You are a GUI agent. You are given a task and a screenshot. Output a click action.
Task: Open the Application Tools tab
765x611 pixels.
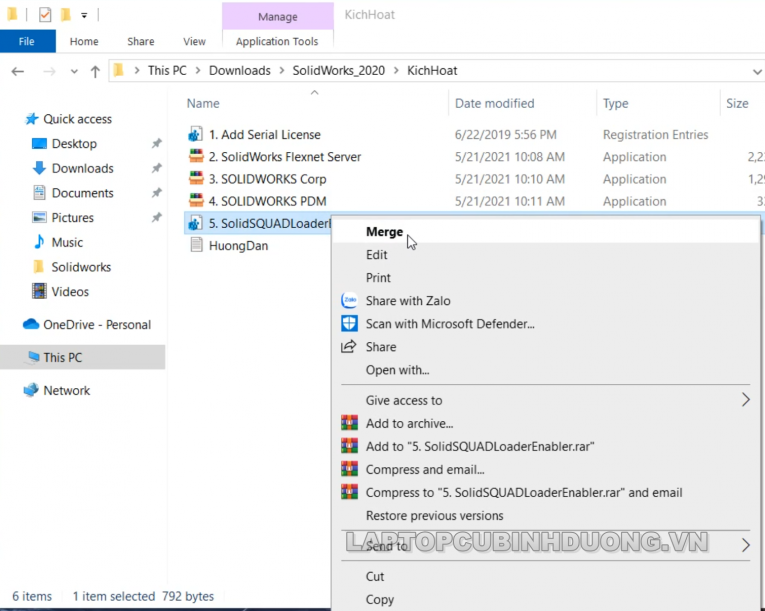[277, 41]
